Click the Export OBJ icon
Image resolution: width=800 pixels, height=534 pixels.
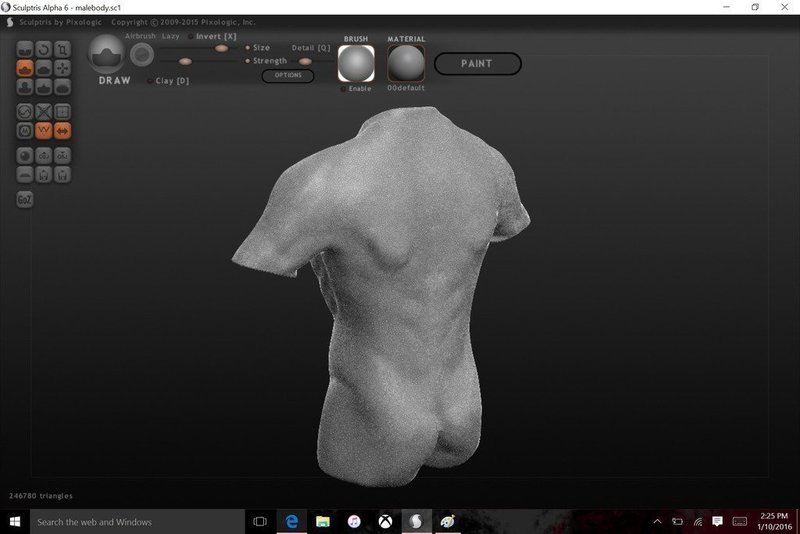62,156
